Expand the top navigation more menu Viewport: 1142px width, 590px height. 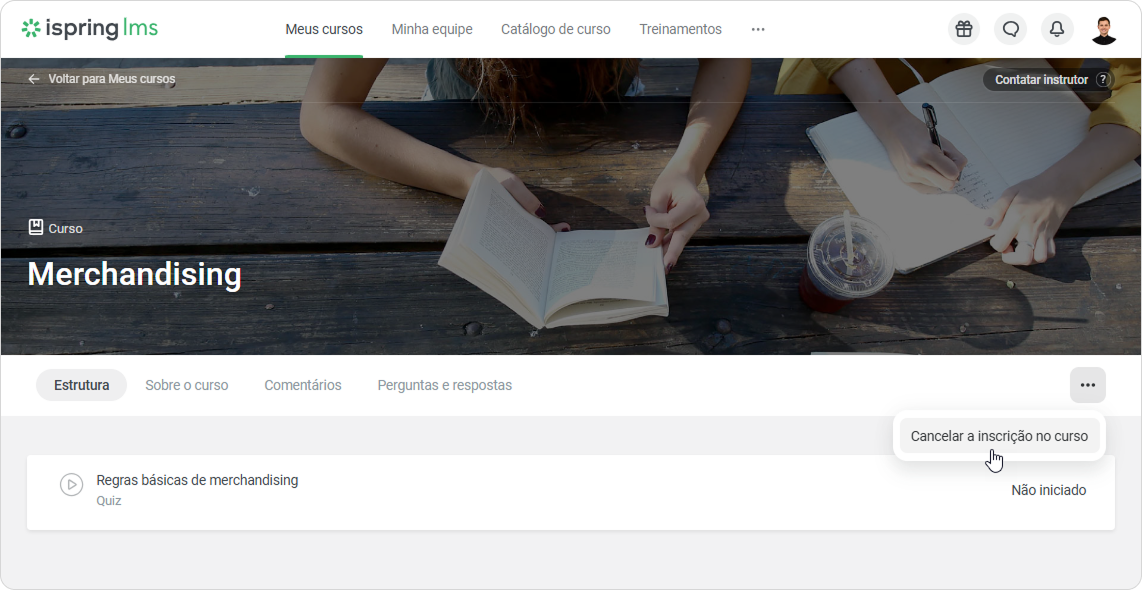pos(758,30)
